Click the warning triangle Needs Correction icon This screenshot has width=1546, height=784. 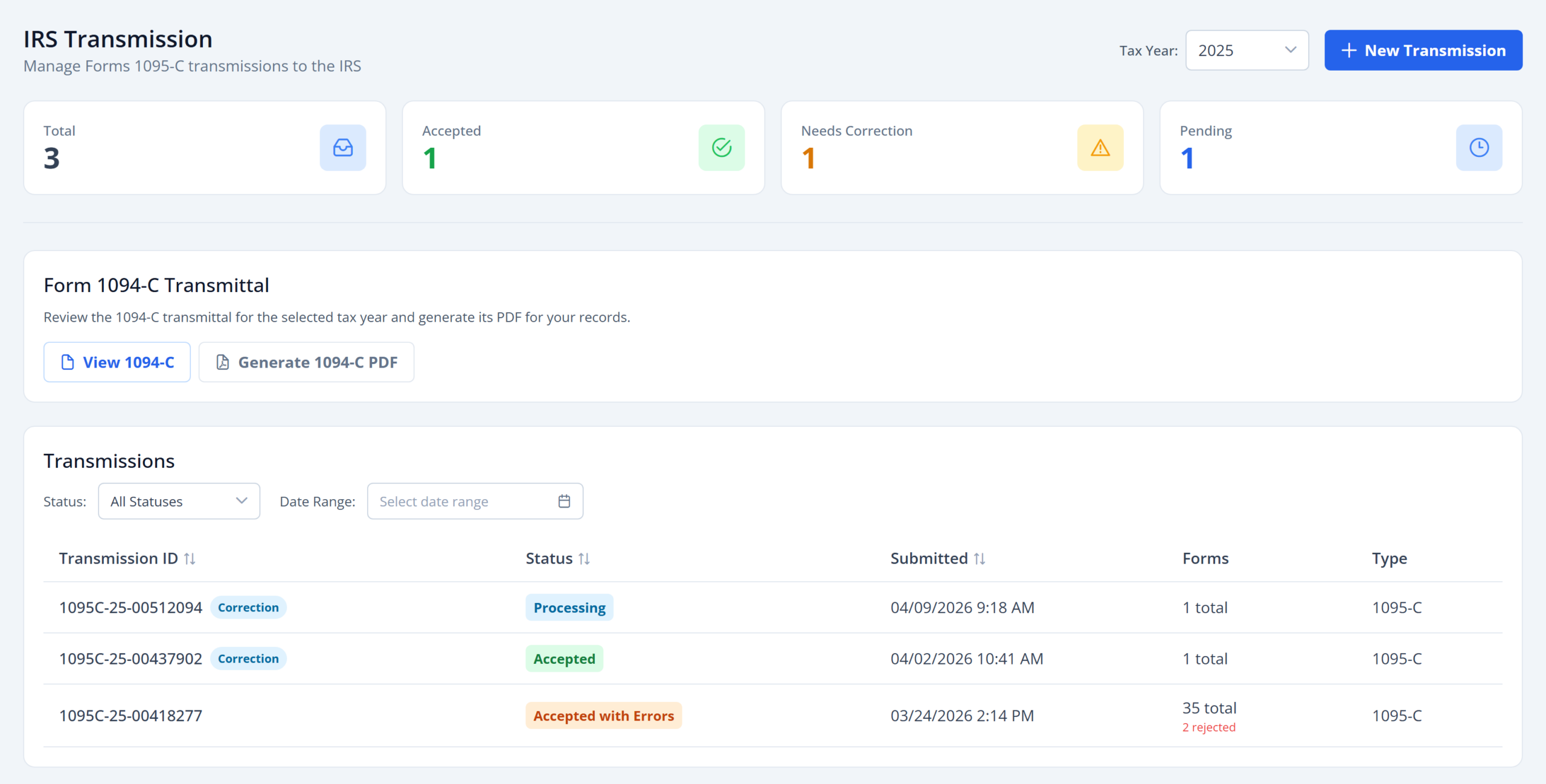point(1100,148)
